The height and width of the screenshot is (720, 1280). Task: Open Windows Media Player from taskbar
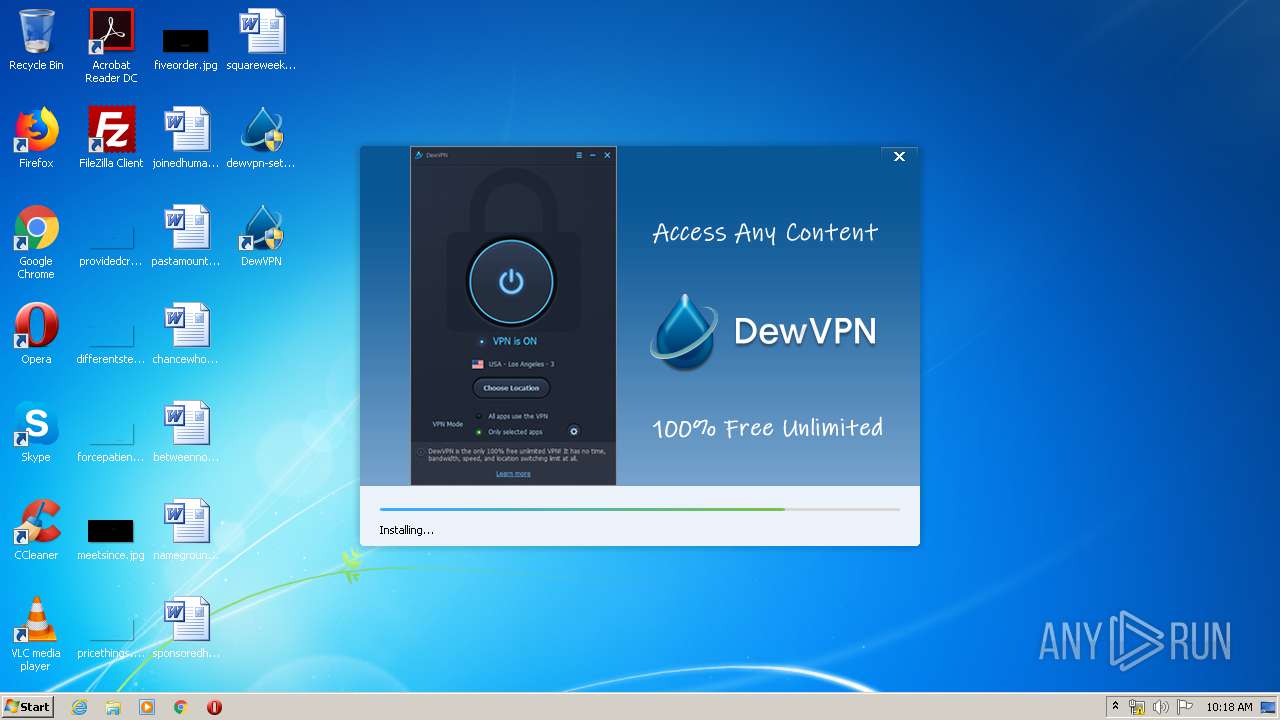147,707
